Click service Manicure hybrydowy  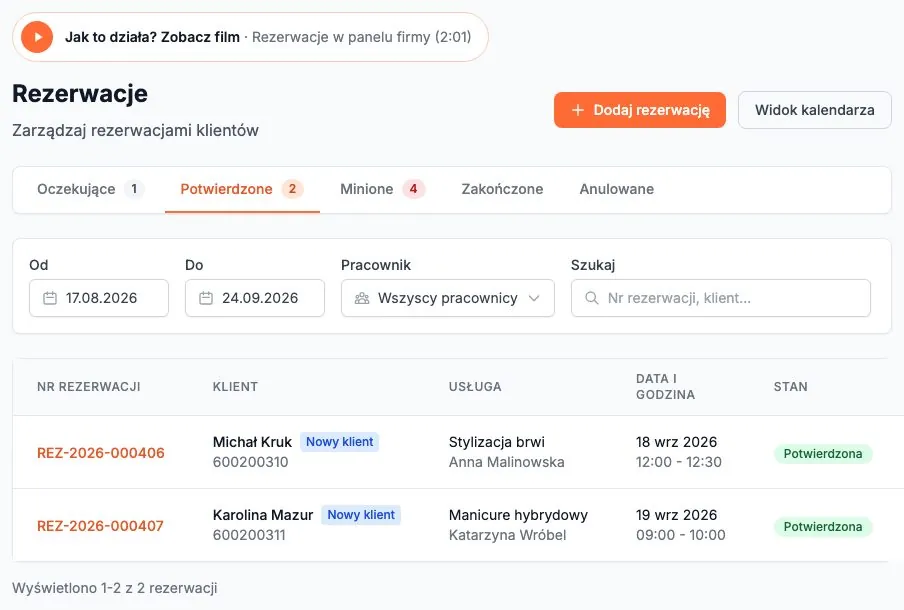[x=518, y=515]
